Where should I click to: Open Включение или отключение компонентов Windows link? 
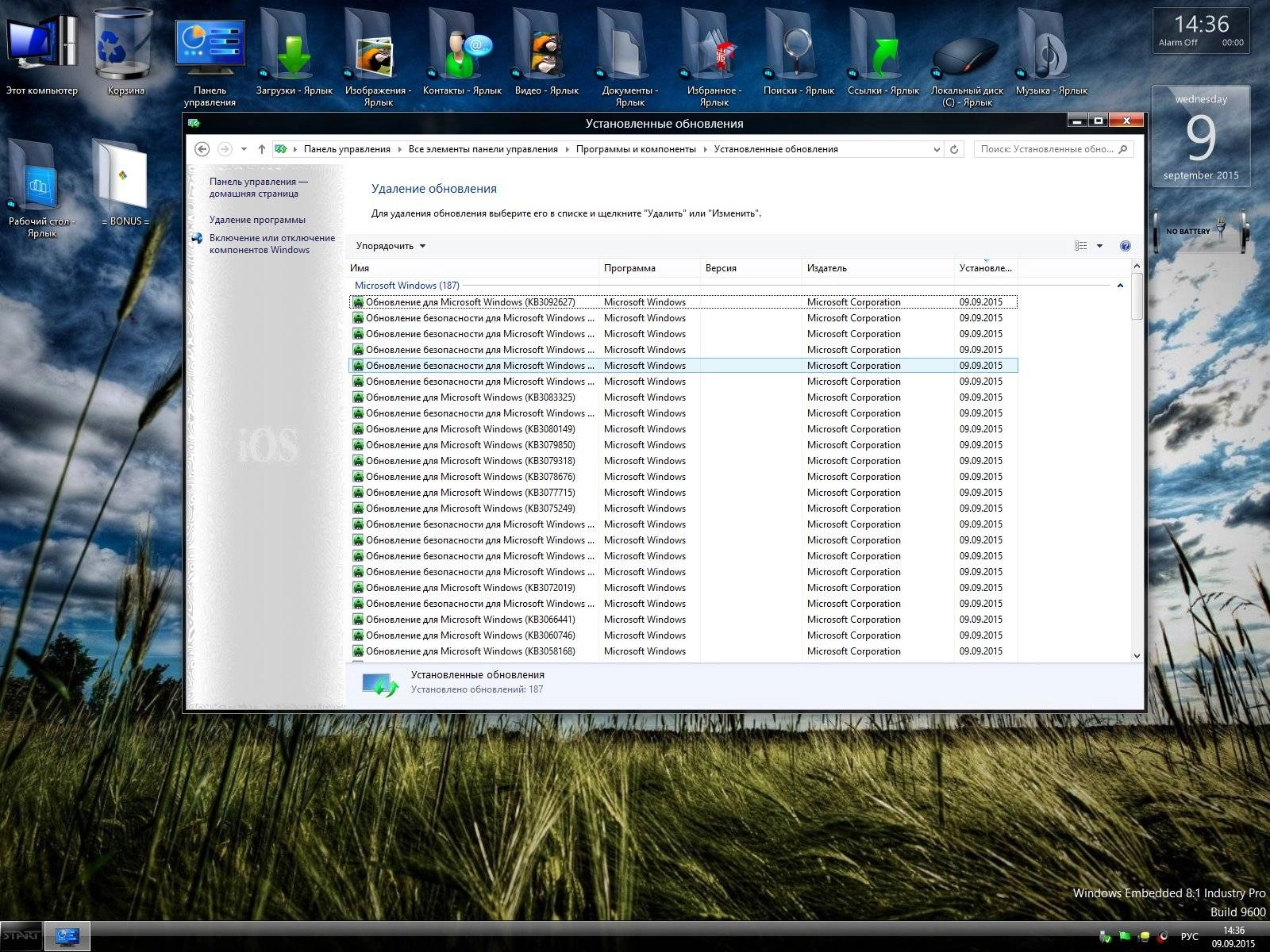[x=272, y=244]
